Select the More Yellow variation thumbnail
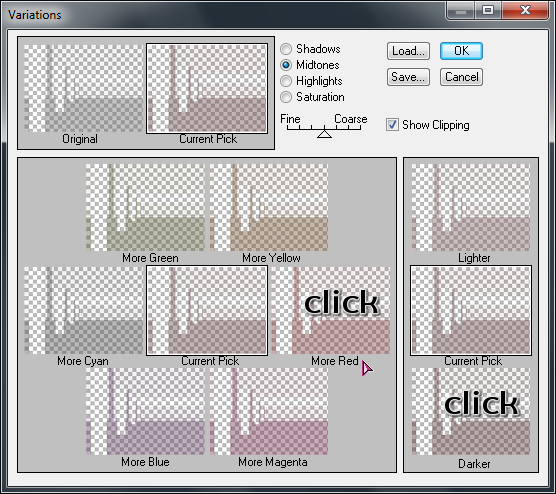Screen dimensions: 556x494 point(269,207)
